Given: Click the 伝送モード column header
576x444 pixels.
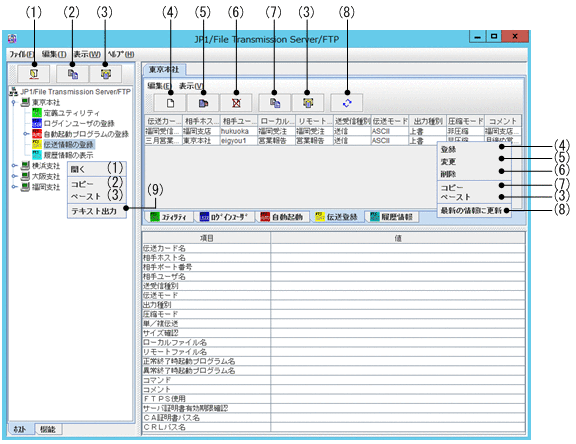Looking at the screenshot, I should point(390,121).
